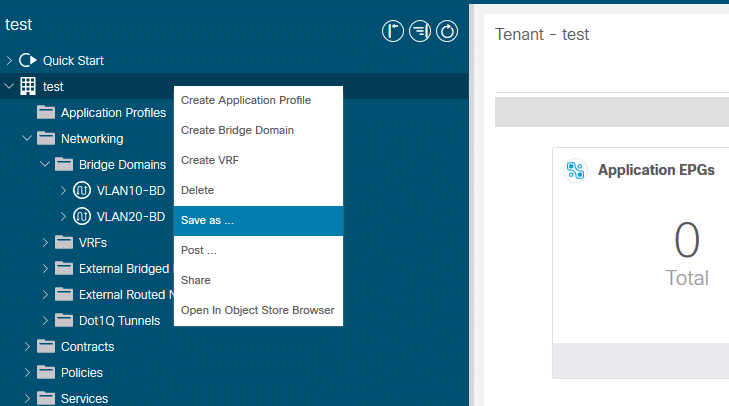
Task: Select the VRFs tree label
Action: click(93, 243)
